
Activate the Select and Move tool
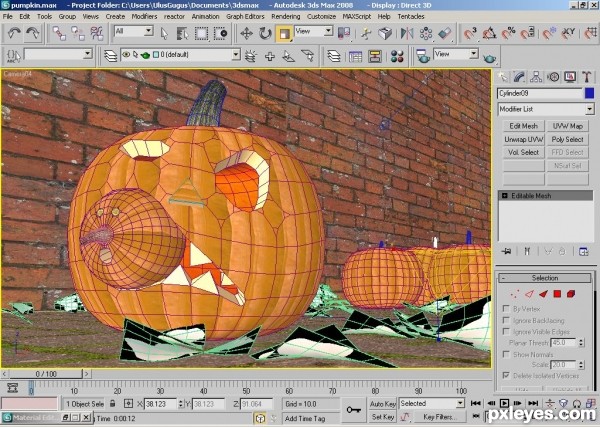pyautogui.click(x=246, y=34)
